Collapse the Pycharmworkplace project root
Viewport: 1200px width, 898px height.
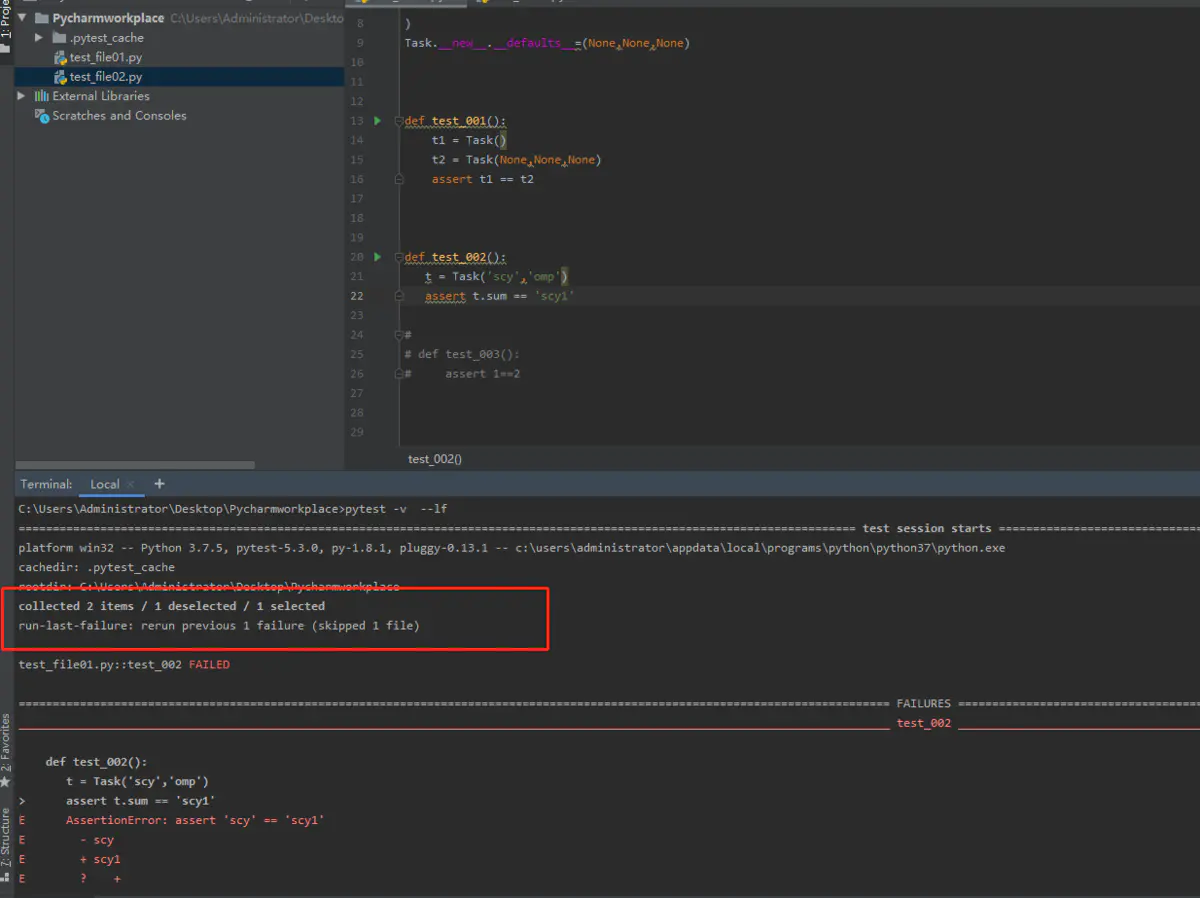[21, 18]
